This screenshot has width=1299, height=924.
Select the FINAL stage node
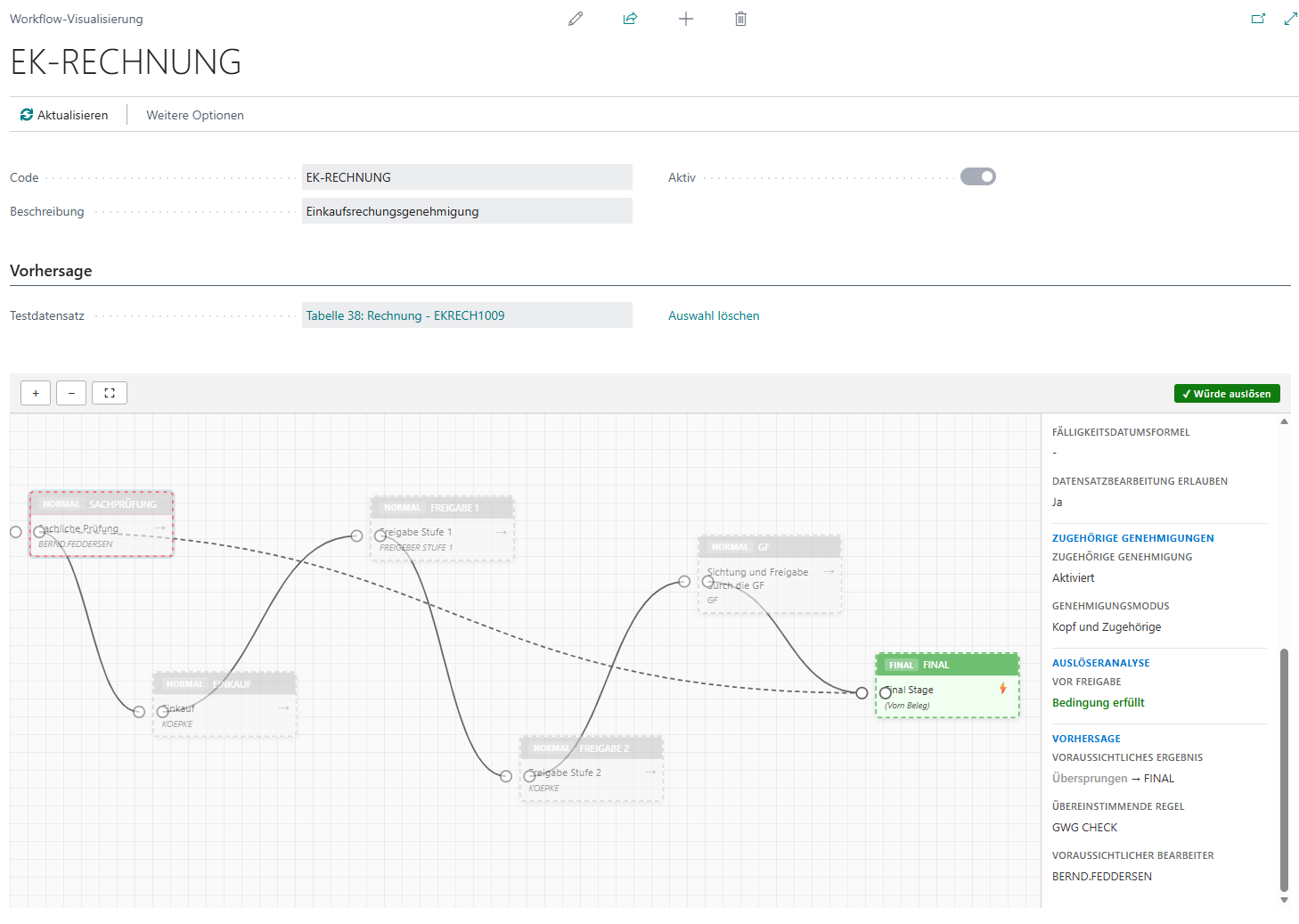[947, 684]
